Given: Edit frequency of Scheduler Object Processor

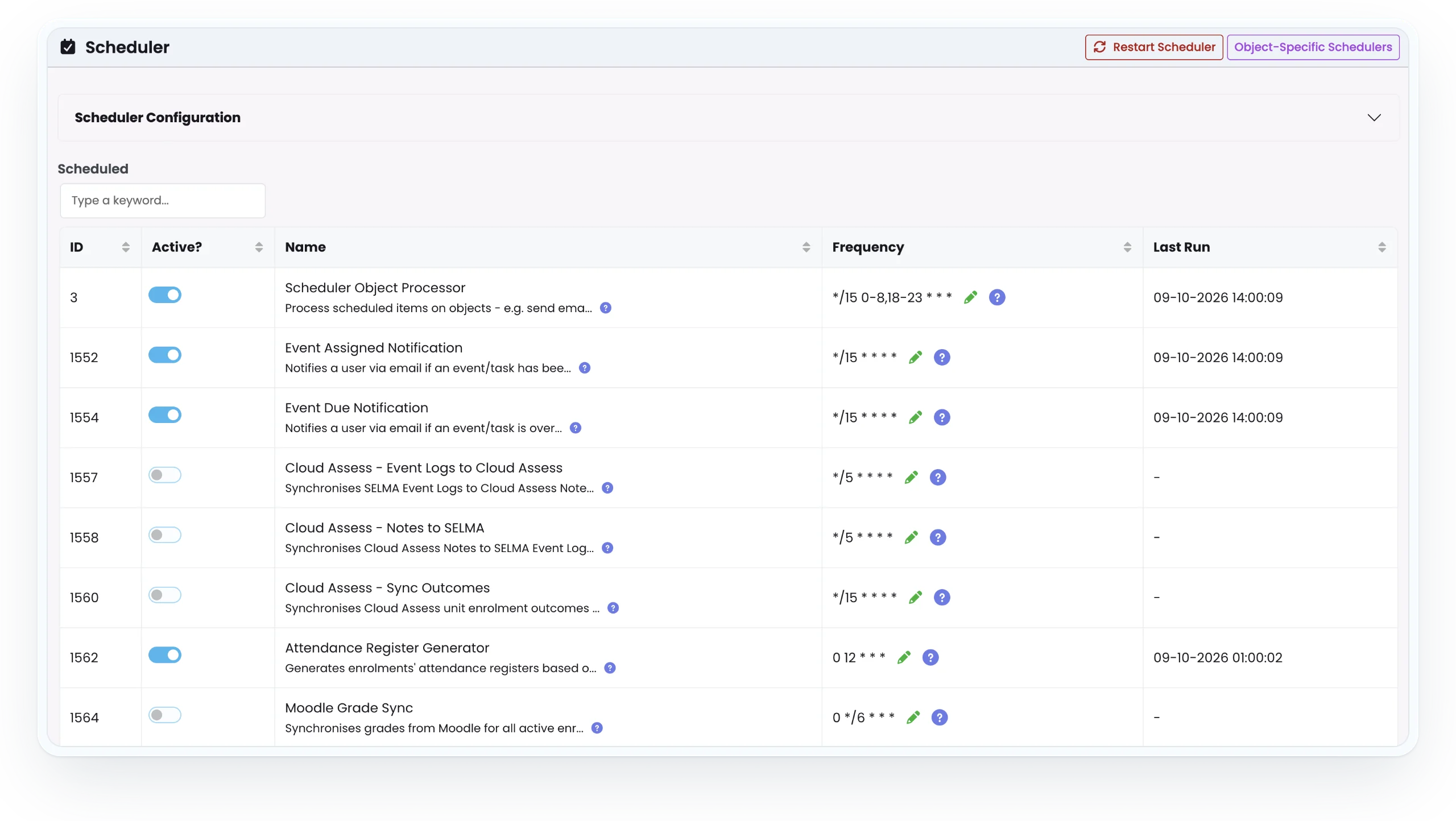Looking at the screenshot, I should coord(970,297).
